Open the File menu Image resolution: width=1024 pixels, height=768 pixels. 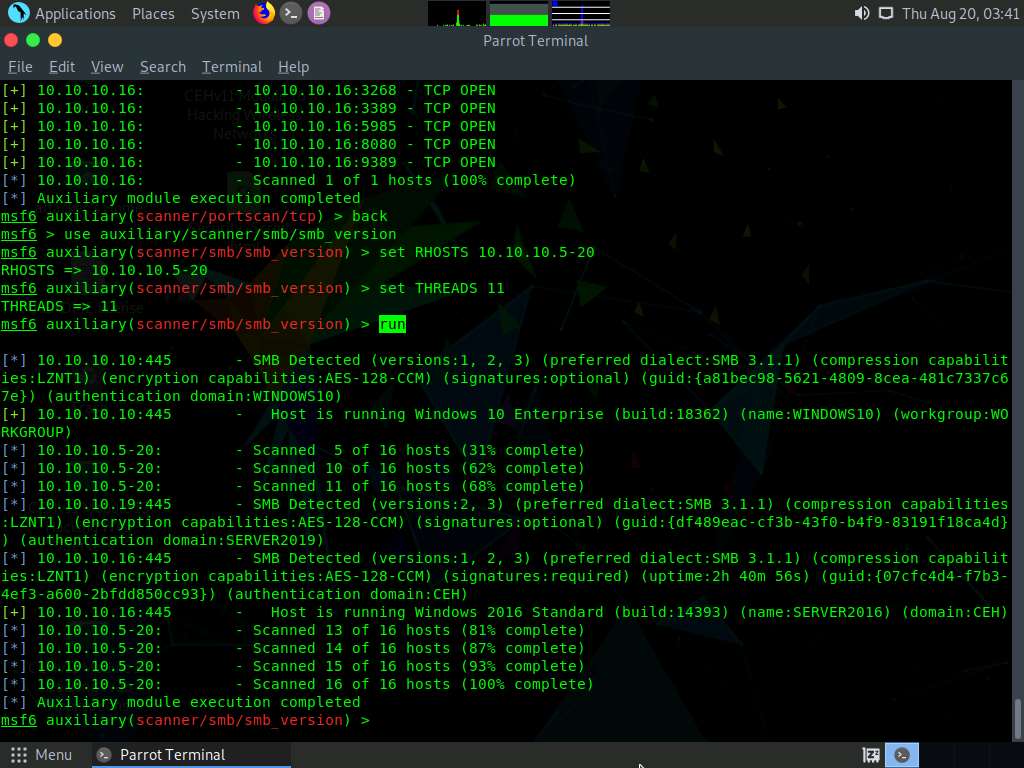click(20, 67)
